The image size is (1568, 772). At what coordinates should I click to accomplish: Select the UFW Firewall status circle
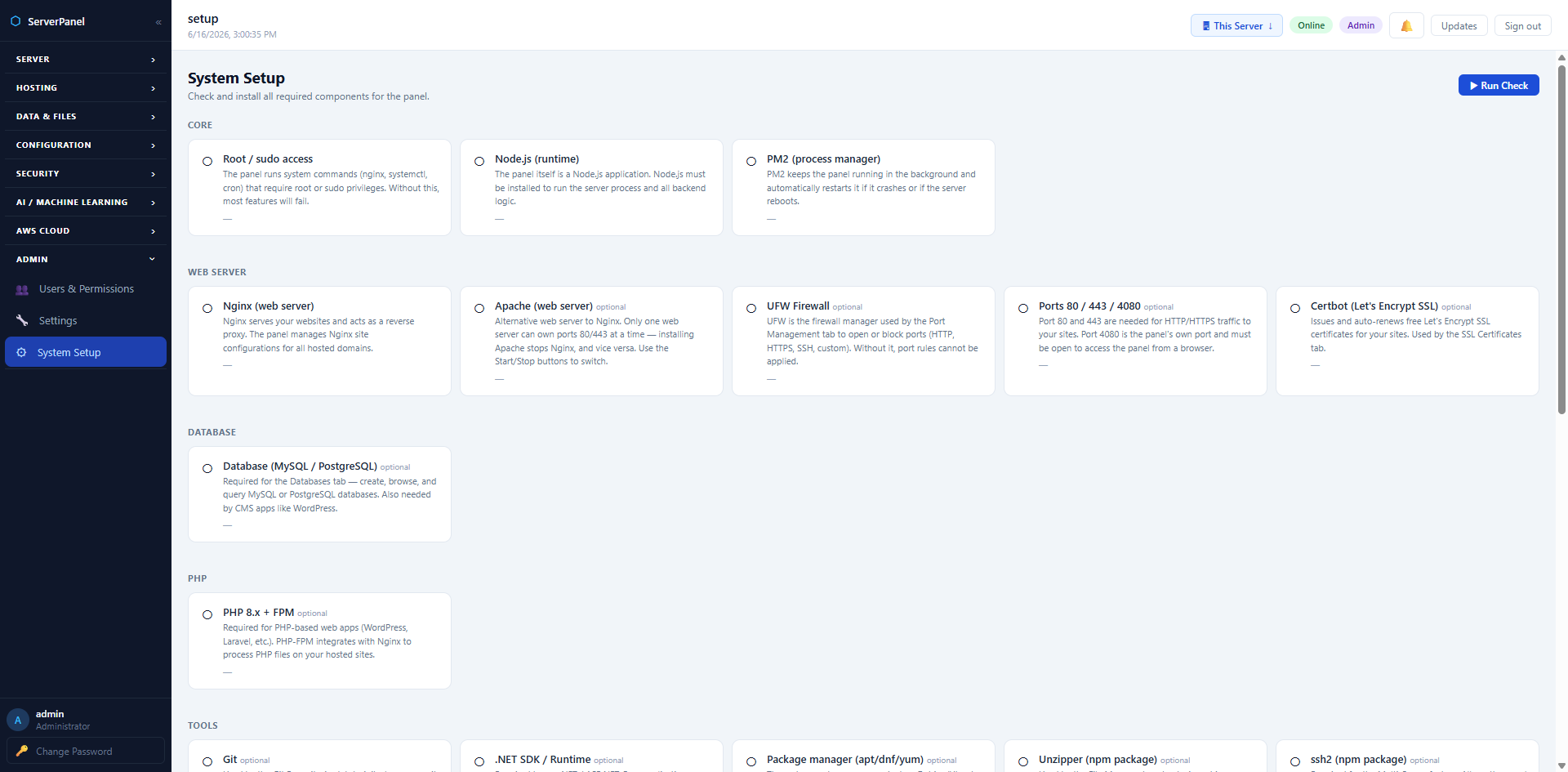point(751,309)
